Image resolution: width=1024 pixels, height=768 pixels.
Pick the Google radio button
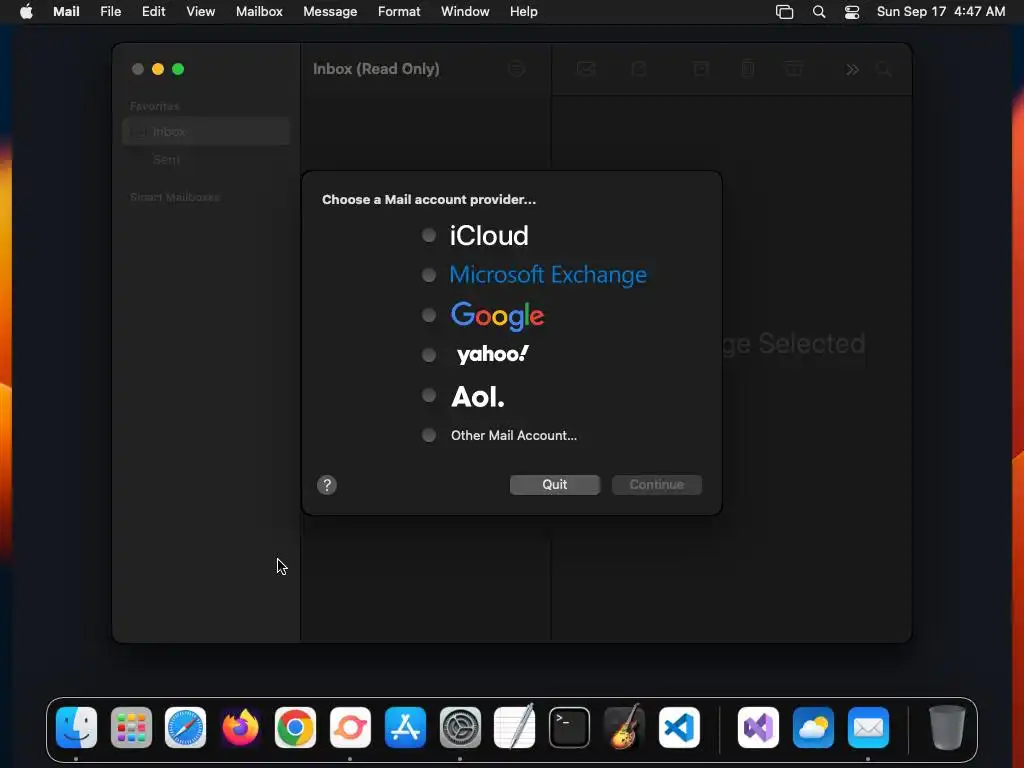pos(428,315)
